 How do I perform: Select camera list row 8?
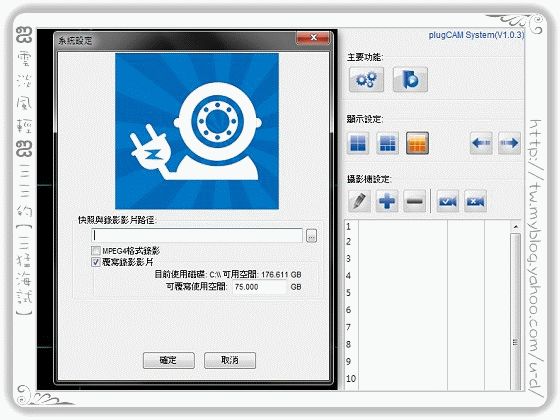tap(427, 344)
